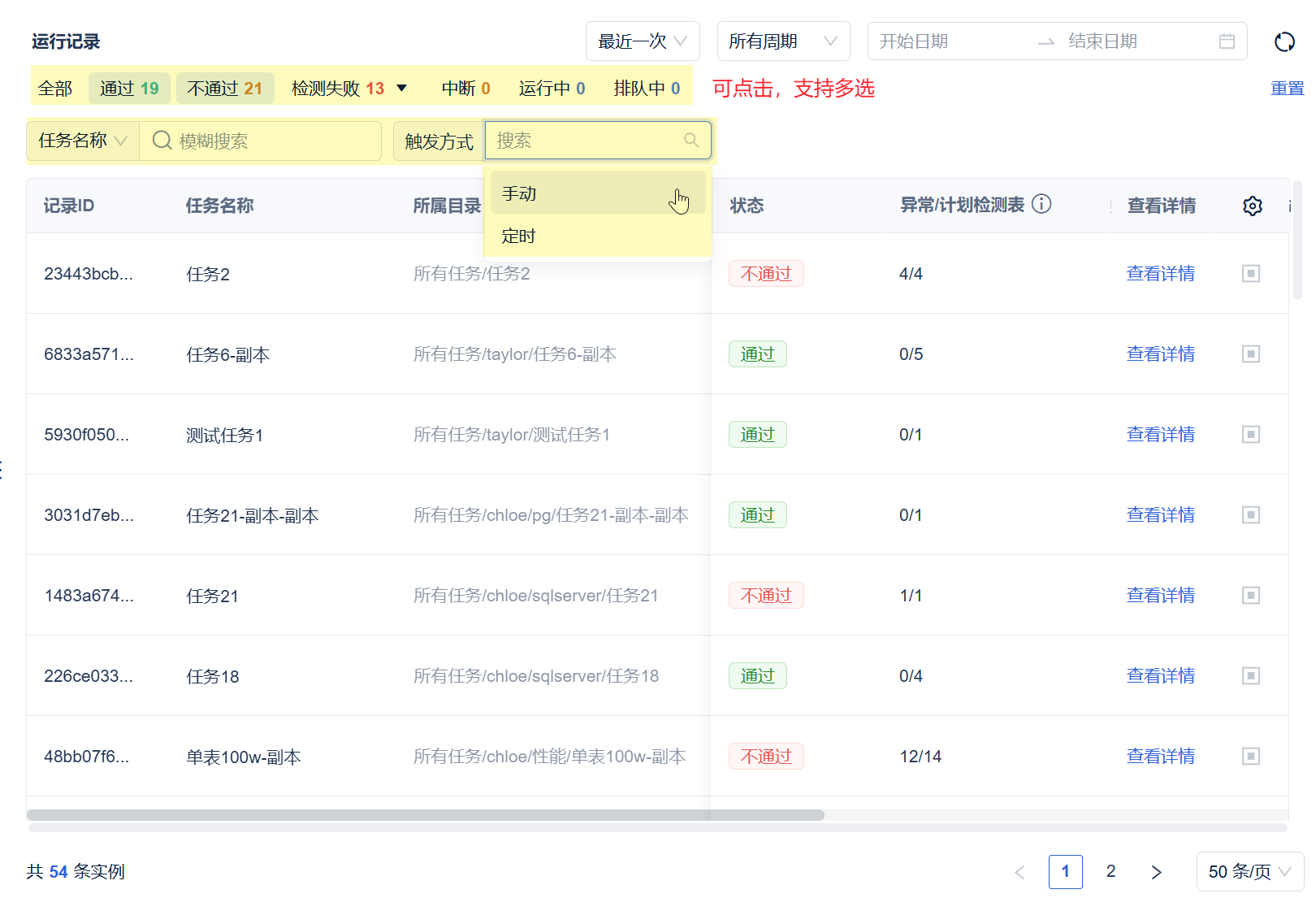Click record ID 1483a674...

coord(89,596)
